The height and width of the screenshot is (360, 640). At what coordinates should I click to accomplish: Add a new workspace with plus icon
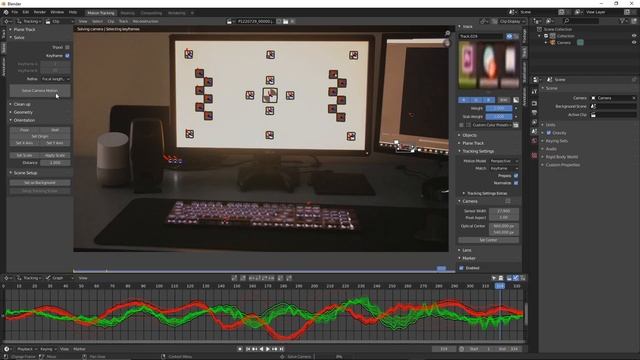192,13
